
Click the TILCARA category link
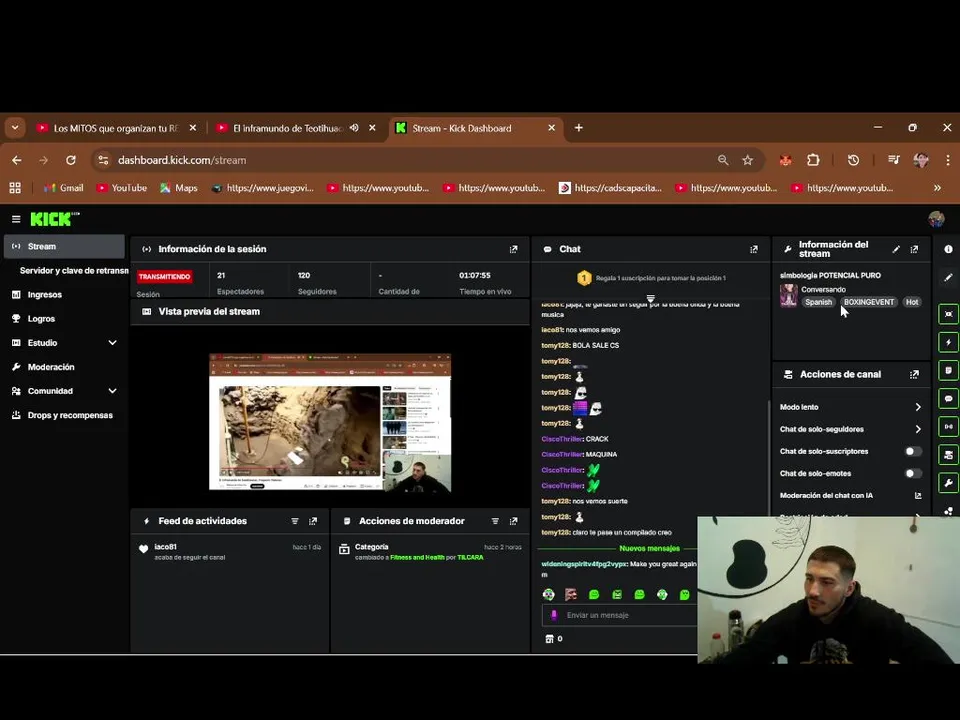tap(470, 558)
